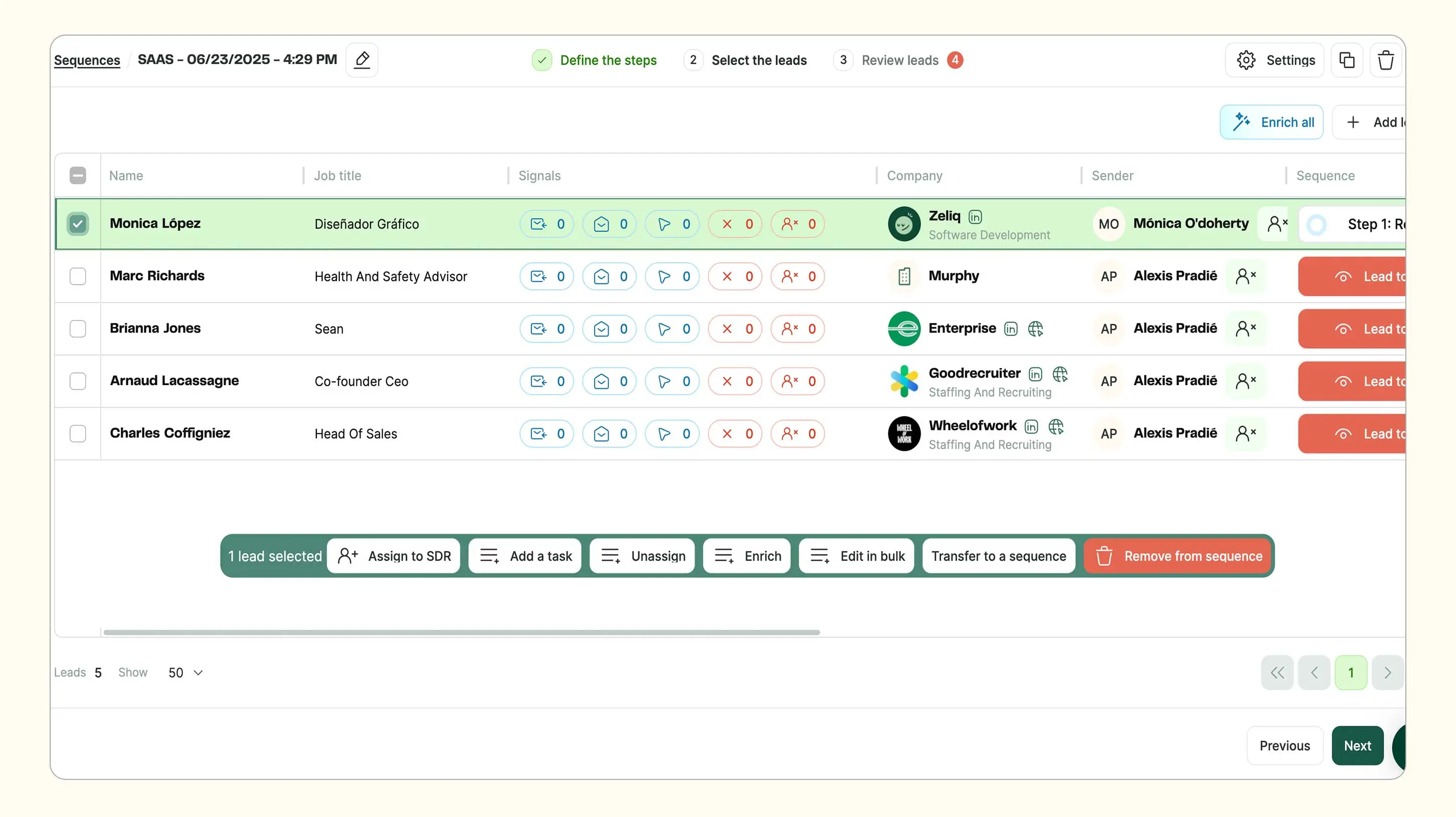Check the Arnaud Lacassagne row checkbox
The width and height of the screenshot is (1456, 817).
[77, 381]
